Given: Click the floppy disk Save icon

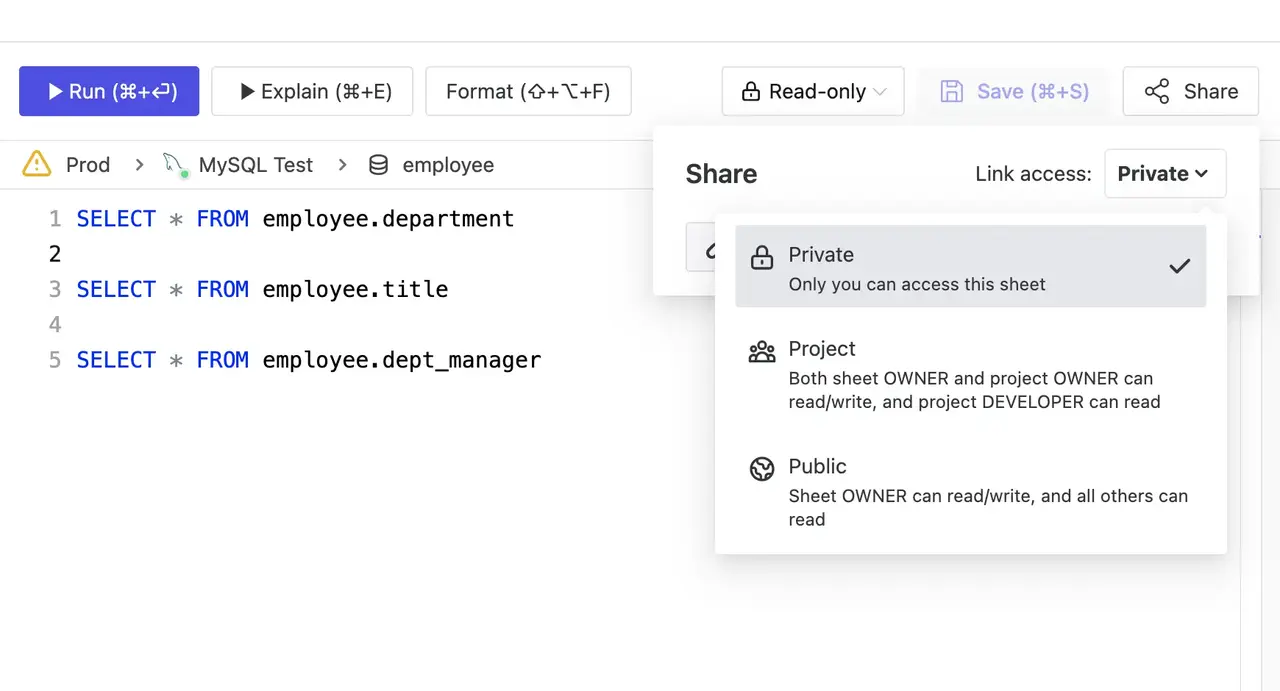Looking at the screenshot, I should (x=951, y=92).
